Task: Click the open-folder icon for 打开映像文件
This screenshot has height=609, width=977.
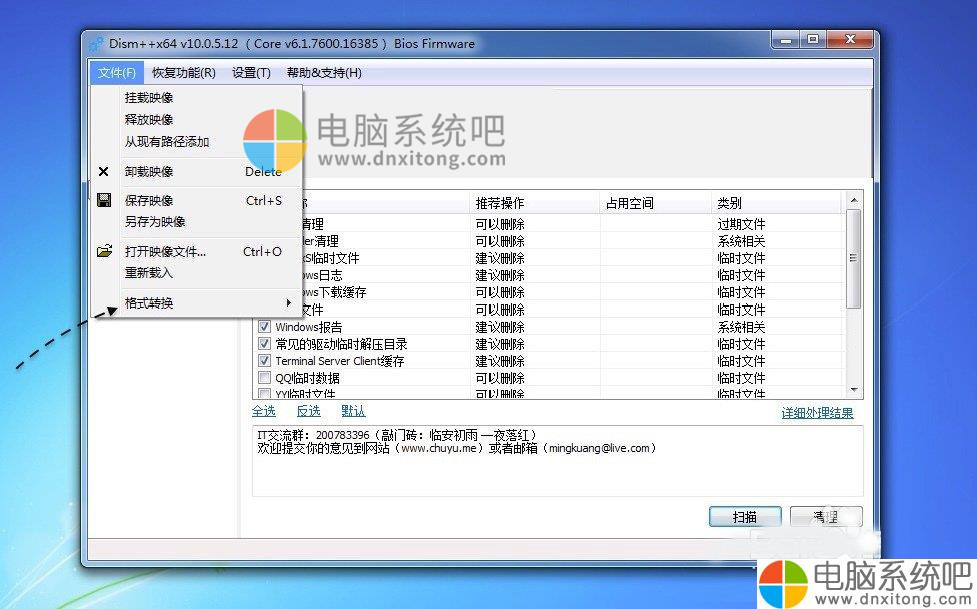Action: [x=104, y=251]
